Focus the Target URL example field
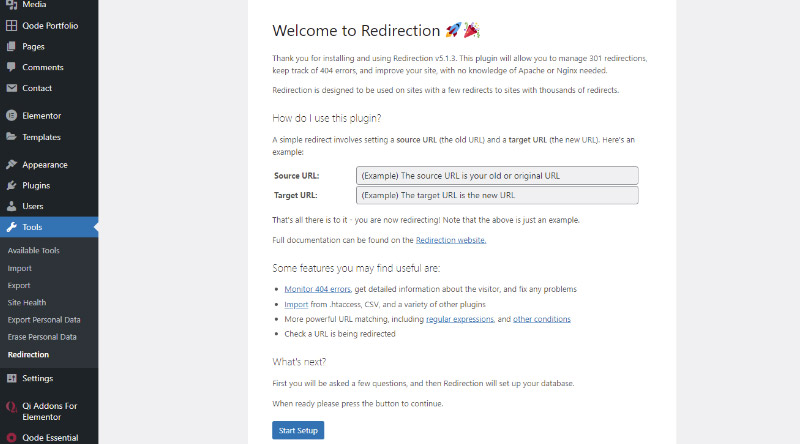Screen dimensions: 800x444 (x=497, y=195)
